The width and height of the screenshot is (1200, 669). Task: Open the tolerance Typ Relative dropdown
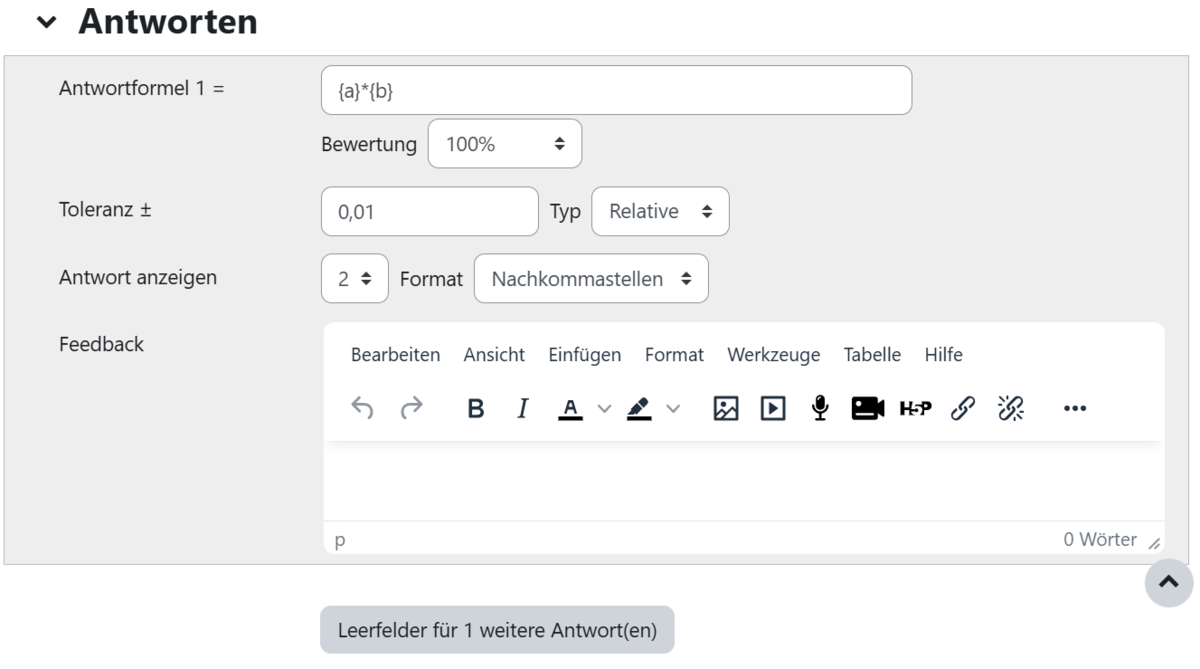pos(660,212)
